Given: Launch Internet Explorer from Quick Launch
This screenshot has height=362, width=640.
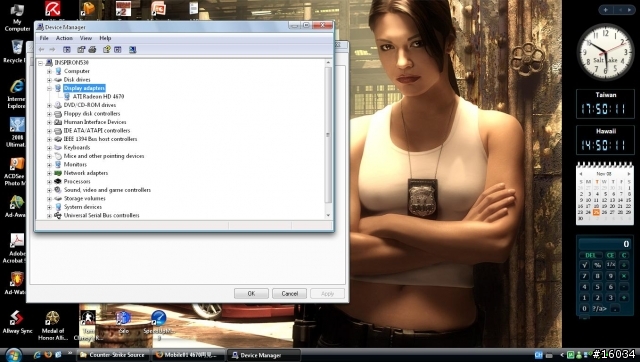Looking at the screenshot, I should click(37, 355).
